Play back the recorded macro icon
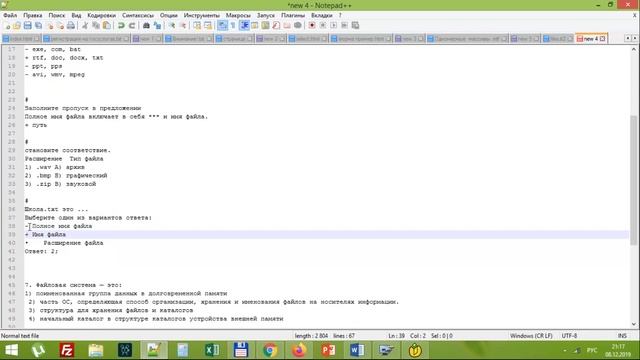640x360 pixels. coord(333,26)
